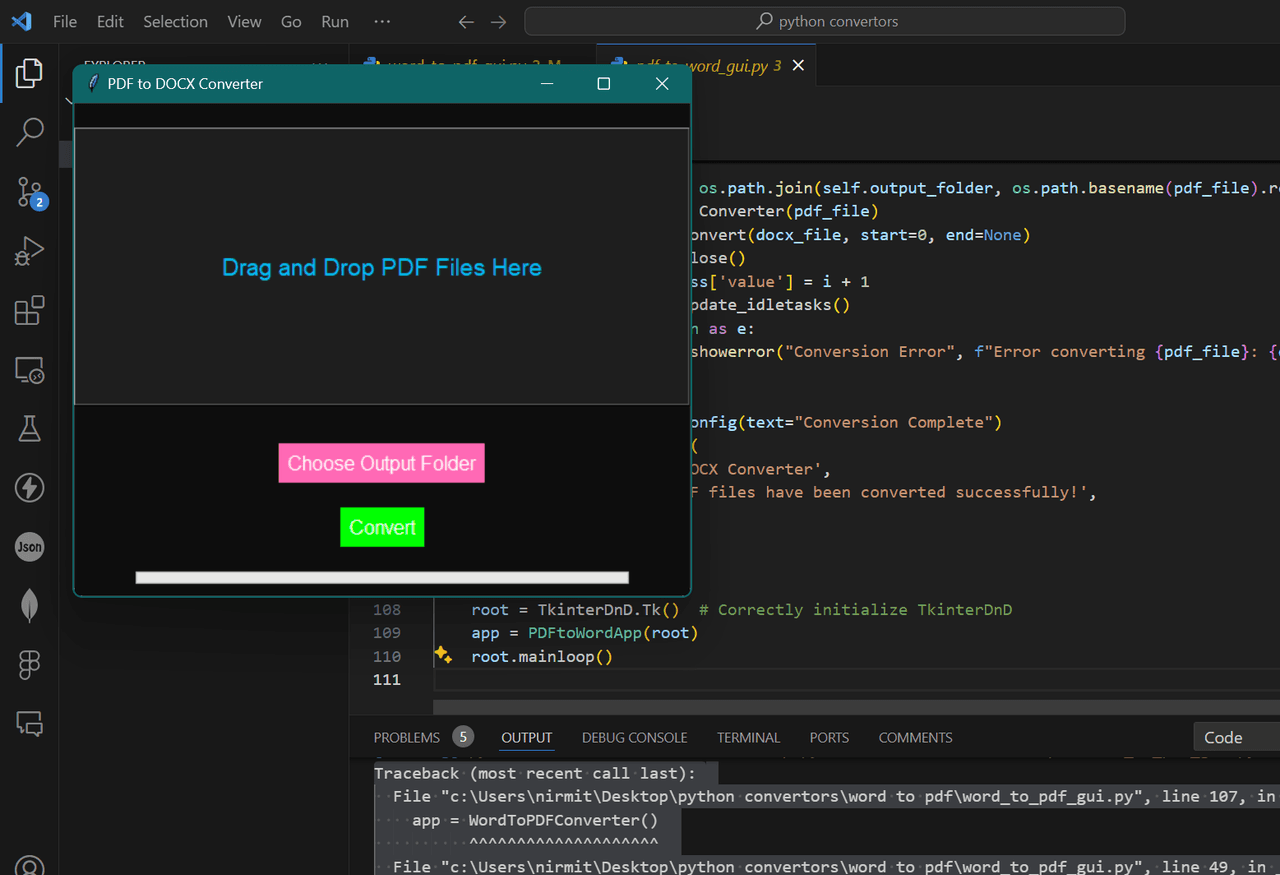Click the python convertors search box
The width and height of the screenshot is (1280, 875).
point(825,21)
